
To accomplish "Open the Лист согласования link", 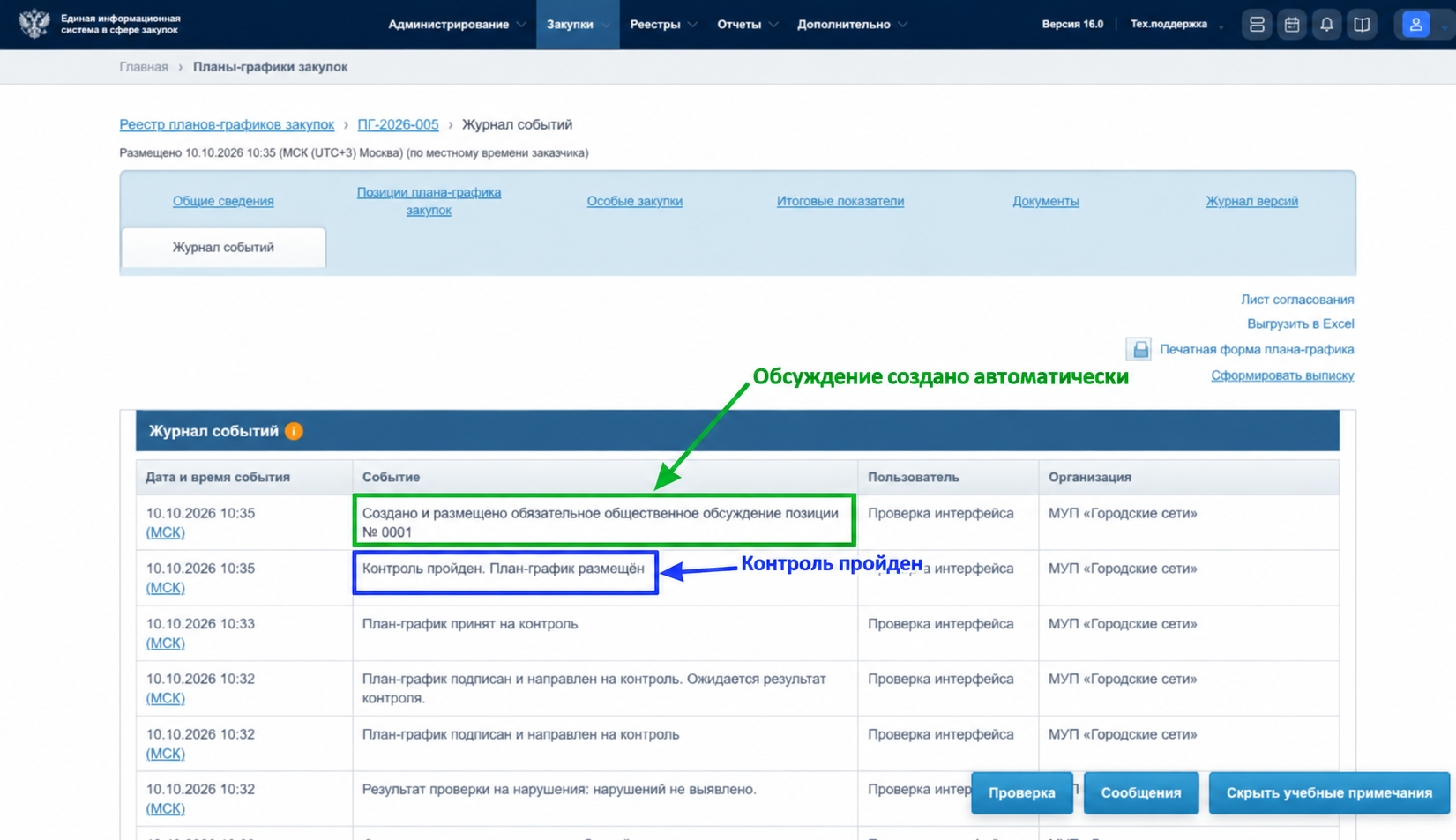I will [1297, 300].
